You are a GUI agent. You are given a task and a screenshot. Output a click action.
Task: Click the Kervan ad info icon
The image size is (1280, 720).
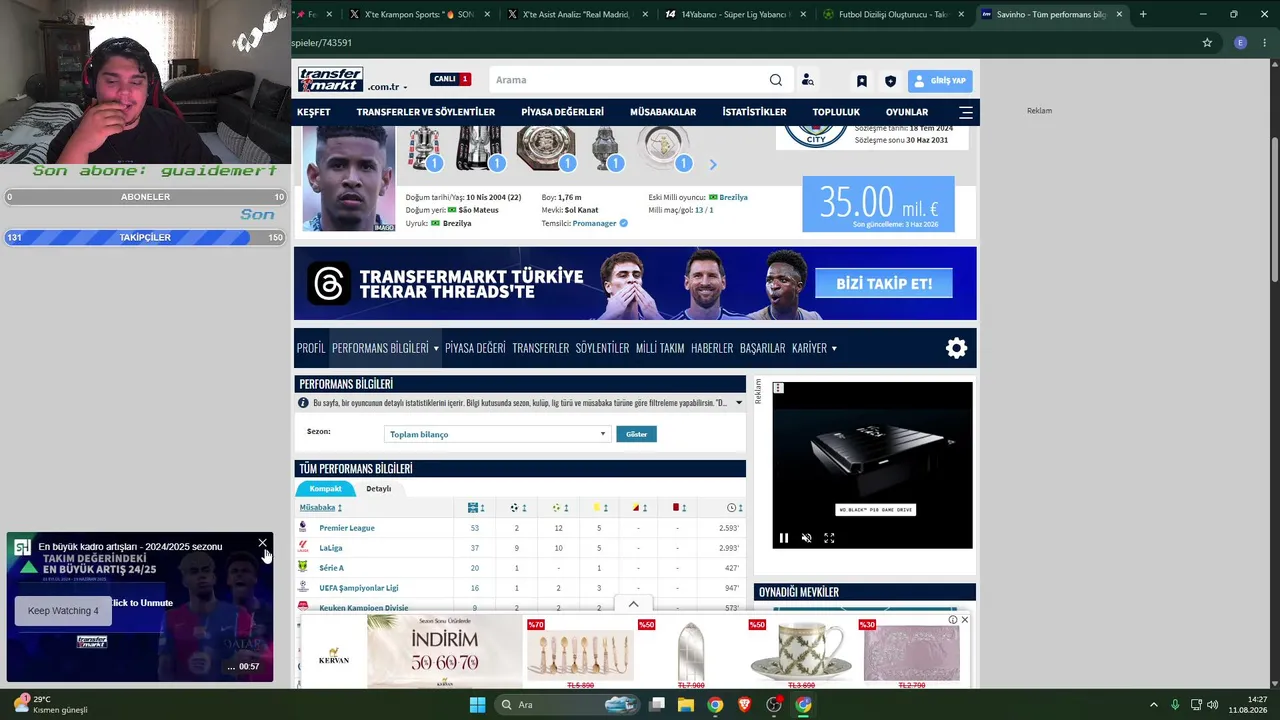click(953, 620)
